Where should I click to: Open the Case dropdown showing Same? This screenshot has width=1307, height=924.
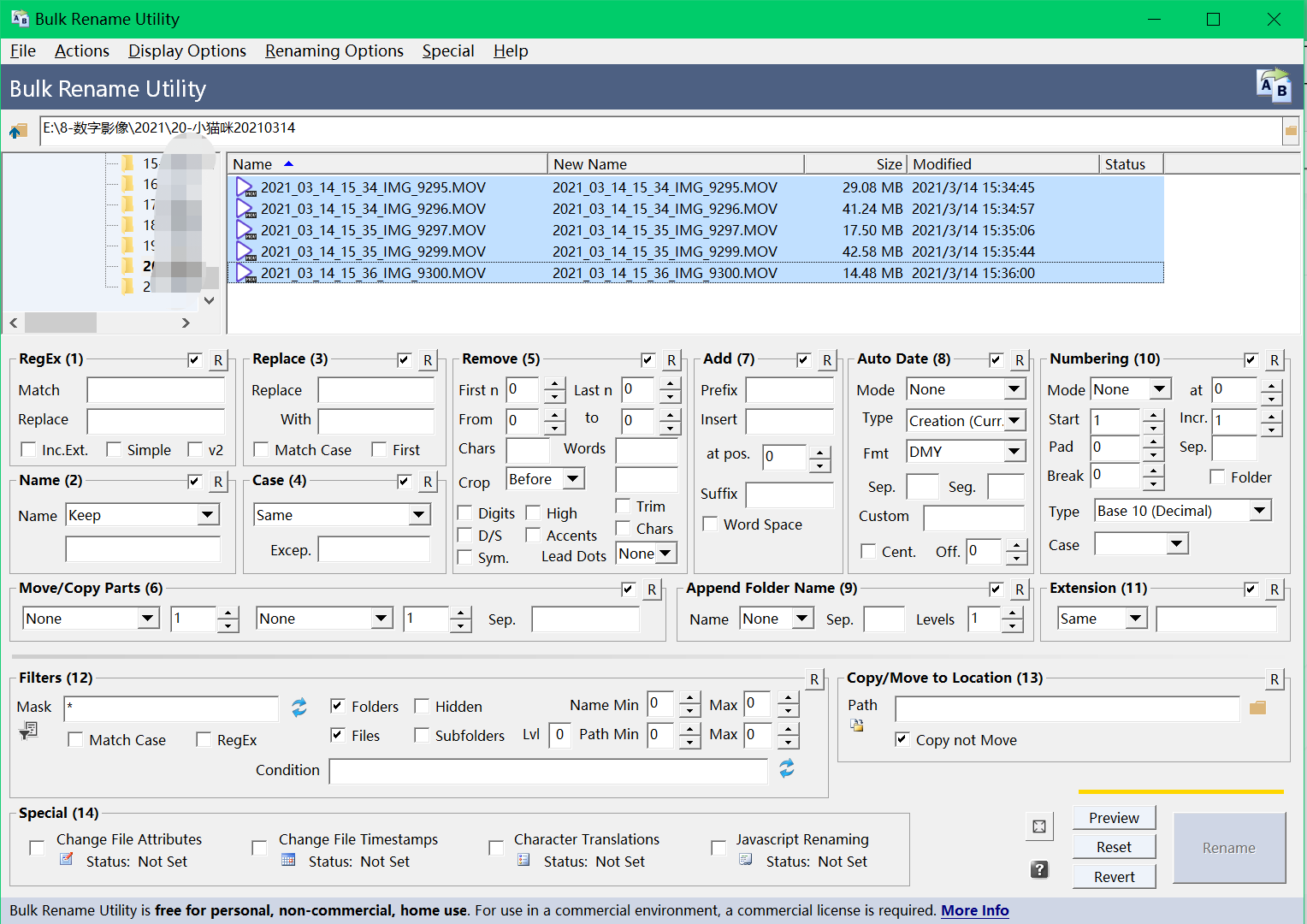341,515
